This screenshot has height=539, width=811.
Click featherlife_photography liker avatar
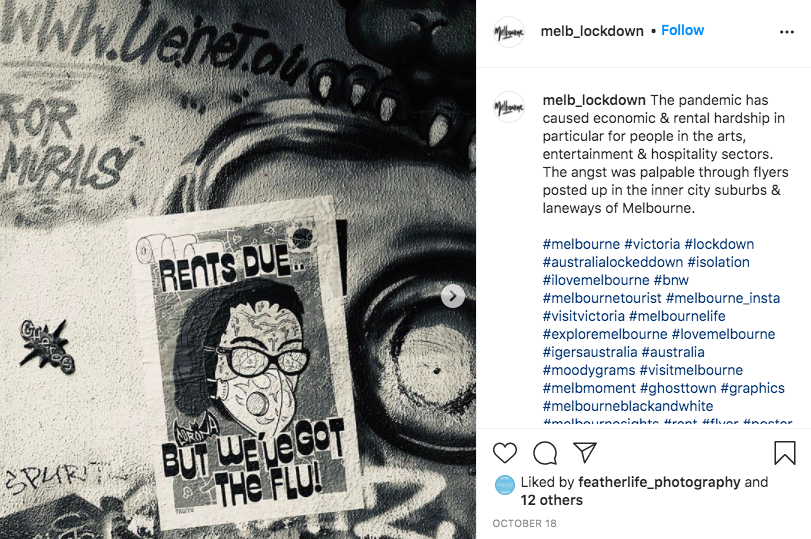tap(505, 485)
